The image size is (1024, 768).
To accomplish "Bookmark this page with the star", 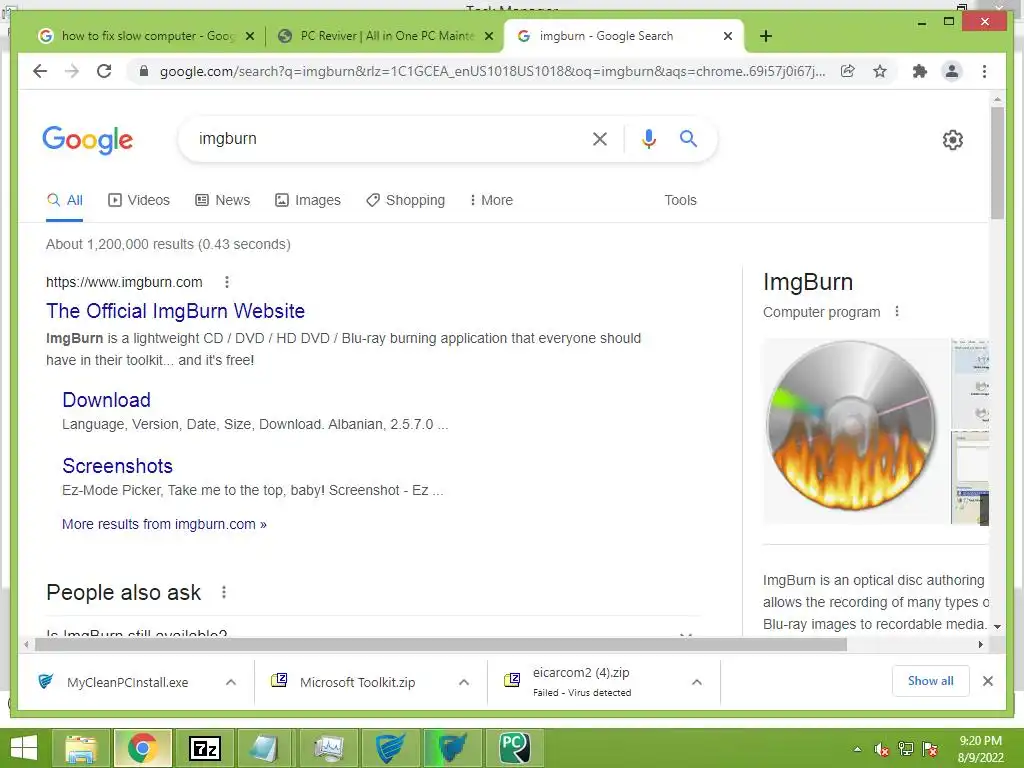I will 880,71.
